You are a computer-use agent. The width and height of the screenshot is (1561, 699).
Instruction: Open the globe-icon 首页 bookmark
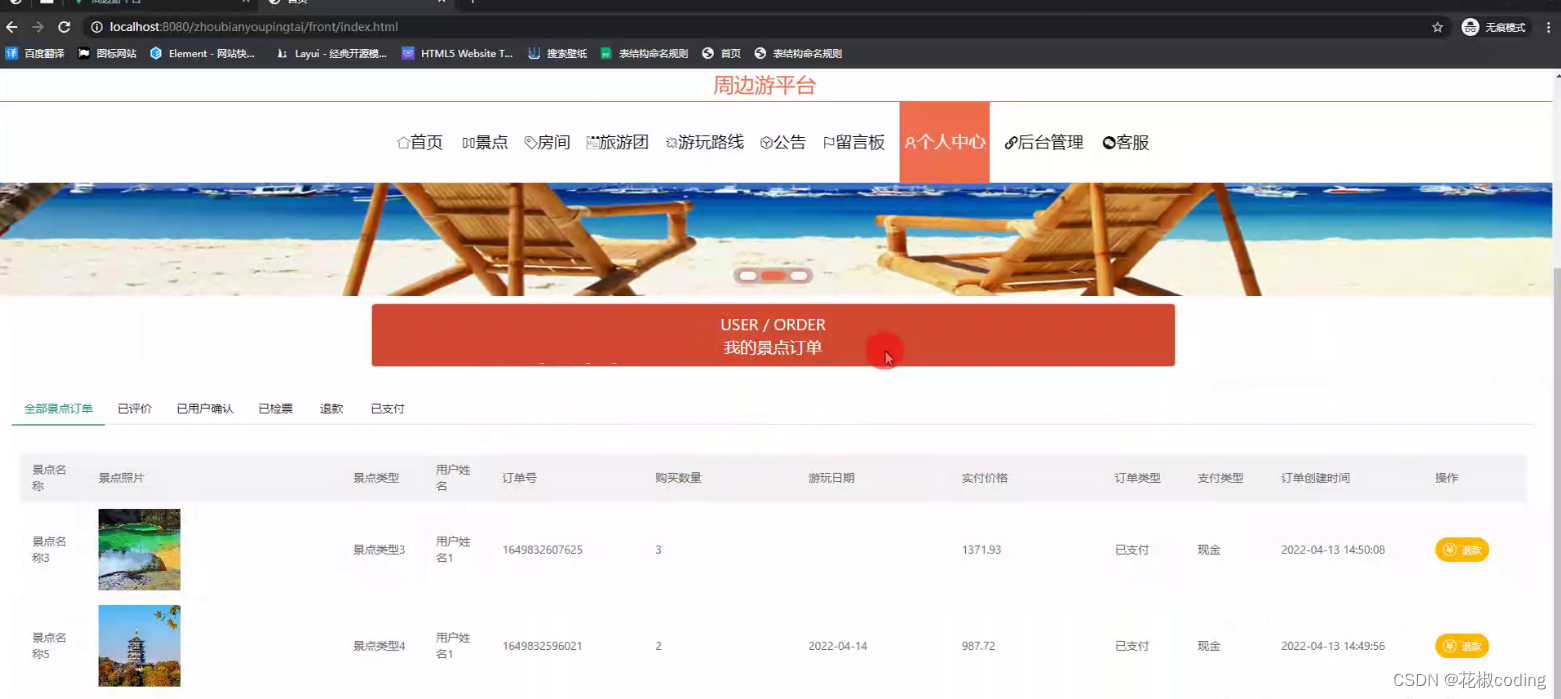[722, 54]
